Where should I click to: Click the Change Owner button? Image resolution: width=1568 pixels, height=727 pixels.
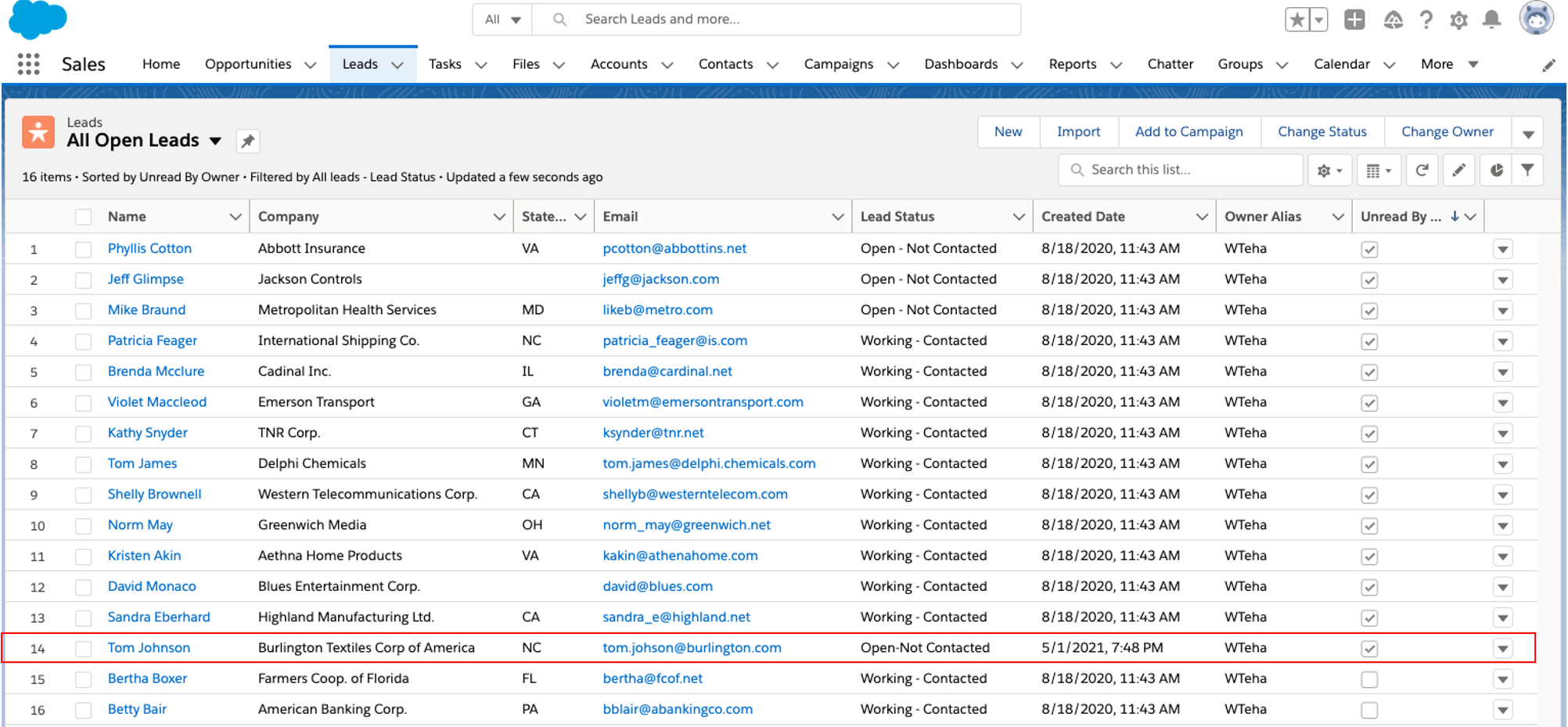point(1447,132)
